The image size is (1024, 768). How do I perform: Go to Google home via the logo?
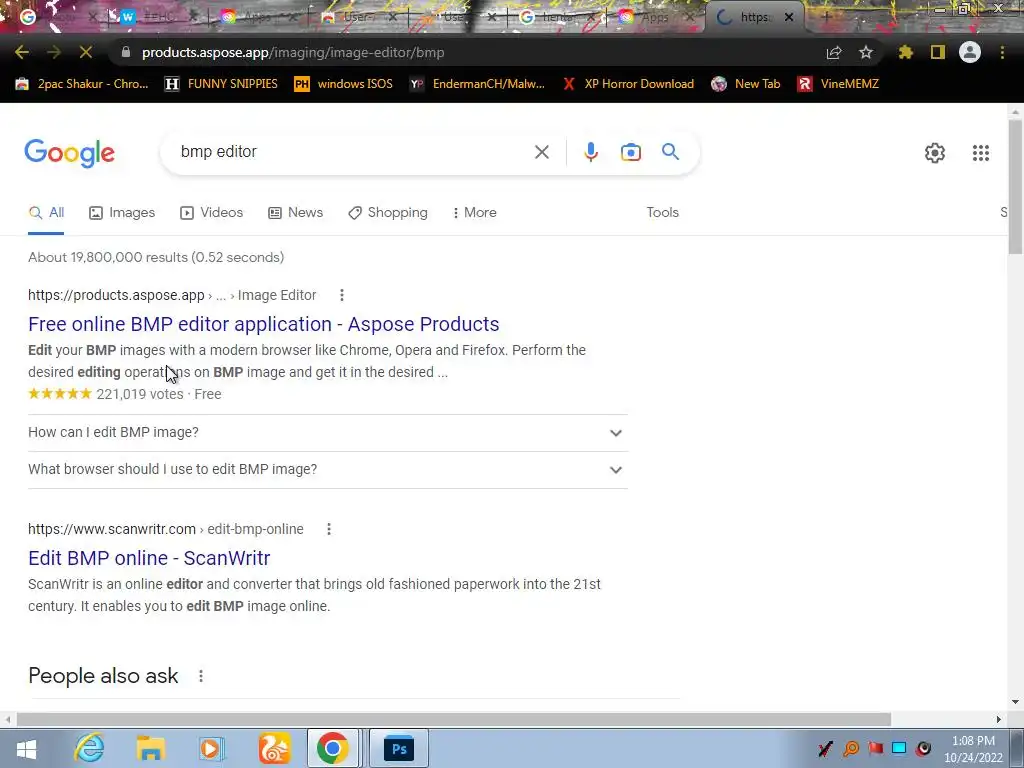(69, 153)
